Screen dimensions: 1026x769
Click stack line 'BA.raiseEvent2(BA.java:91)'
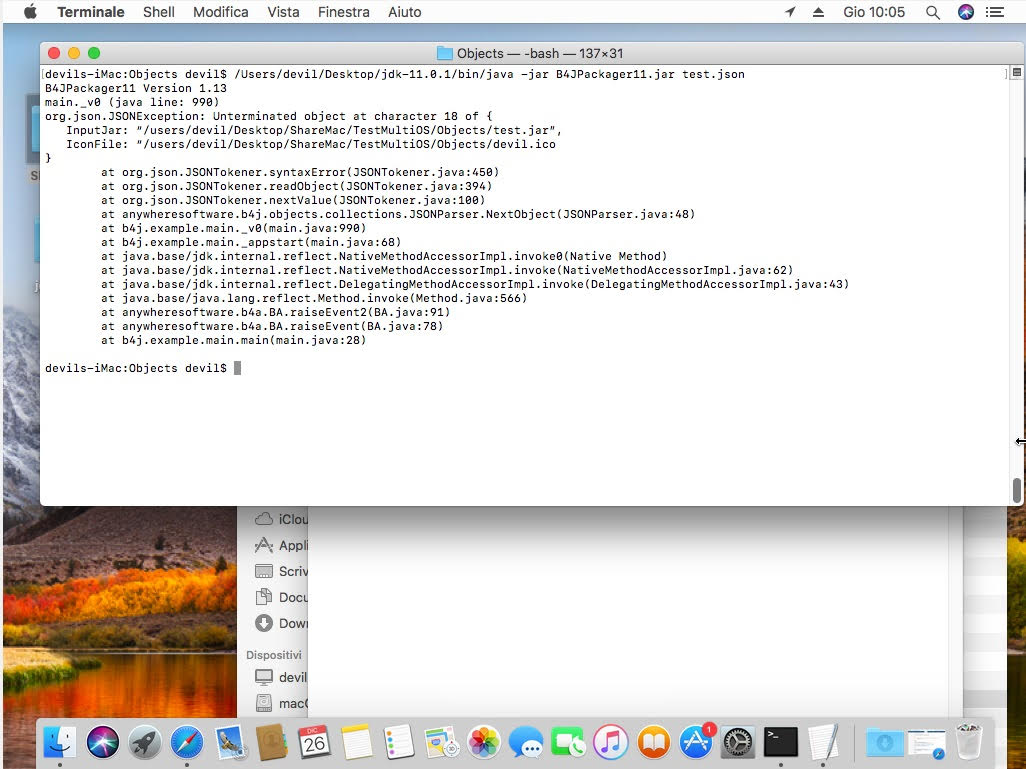point(275,312)
